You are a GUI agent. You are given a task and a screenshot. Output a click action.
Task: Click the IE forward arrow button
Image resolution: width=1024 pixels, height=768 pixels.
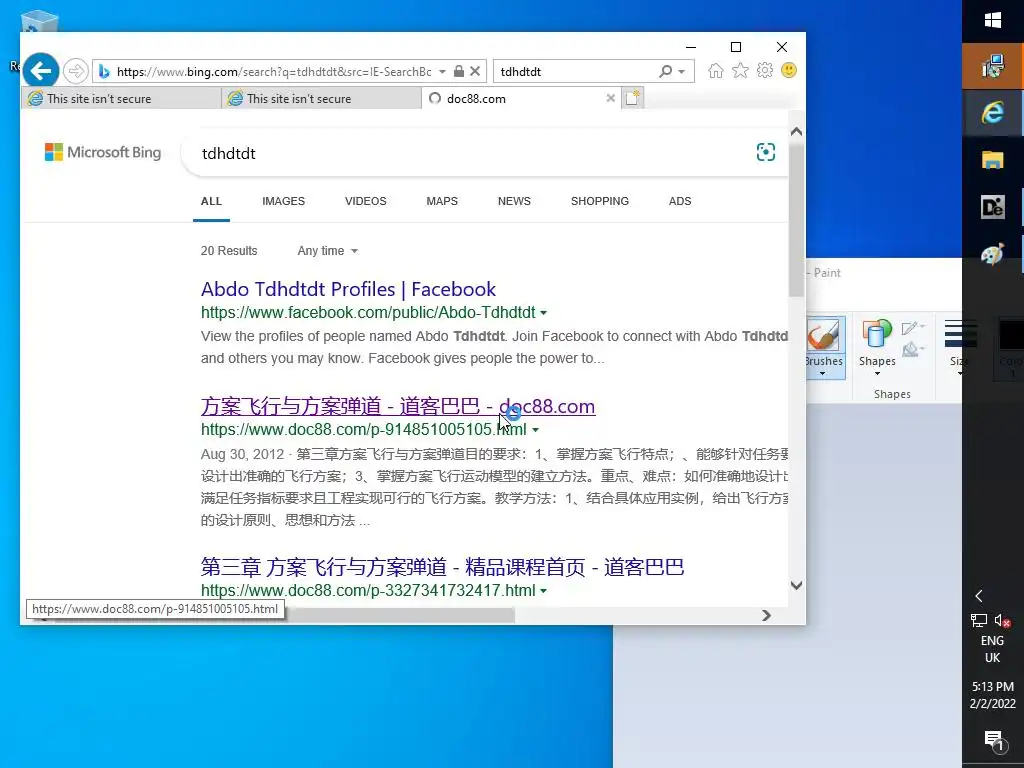coord(76,71)
